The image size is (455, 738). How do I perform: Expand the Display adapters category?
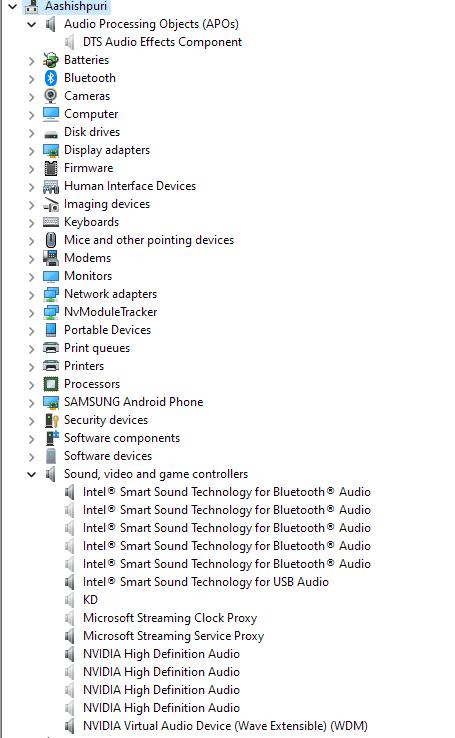[x=32, y=151]
